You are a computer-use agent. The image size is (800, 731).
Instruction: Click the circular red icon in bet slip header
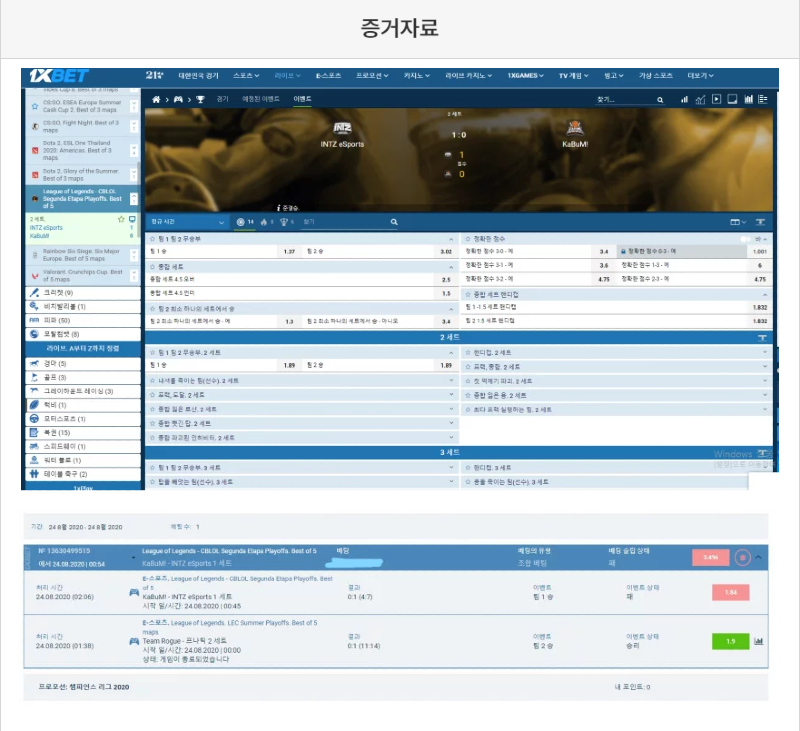(742, 557)
